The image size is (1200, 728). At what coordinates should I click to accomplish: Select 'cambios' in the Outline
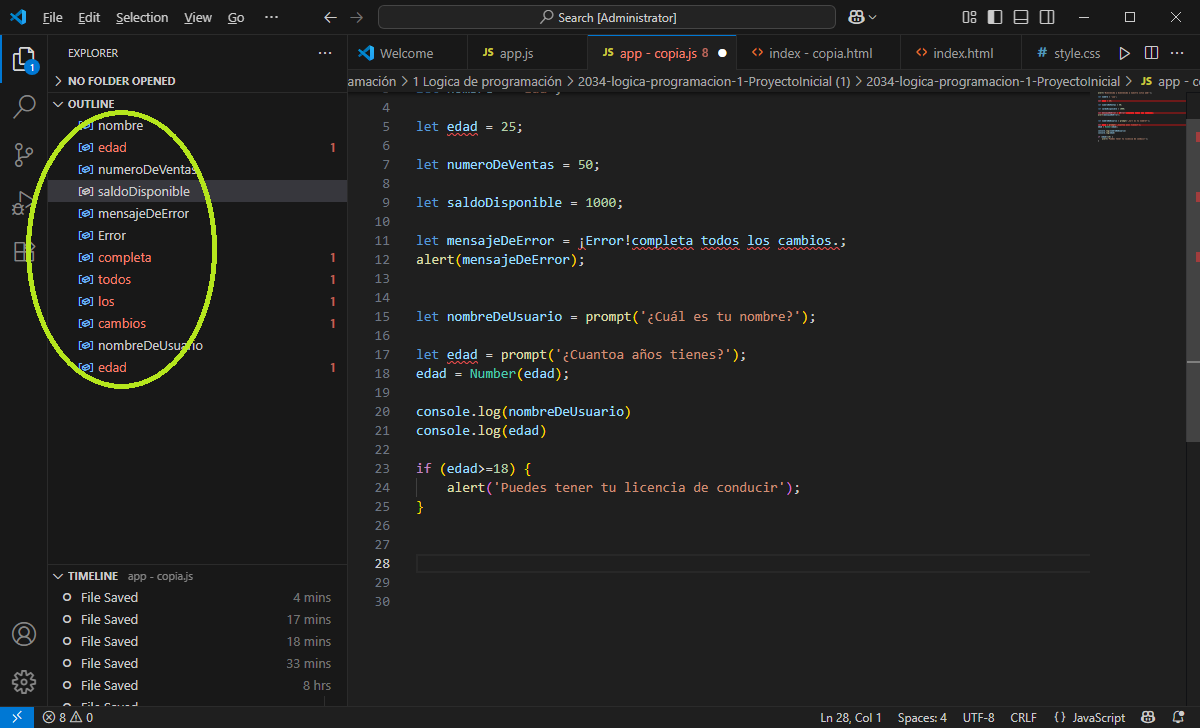pos(198,324)
